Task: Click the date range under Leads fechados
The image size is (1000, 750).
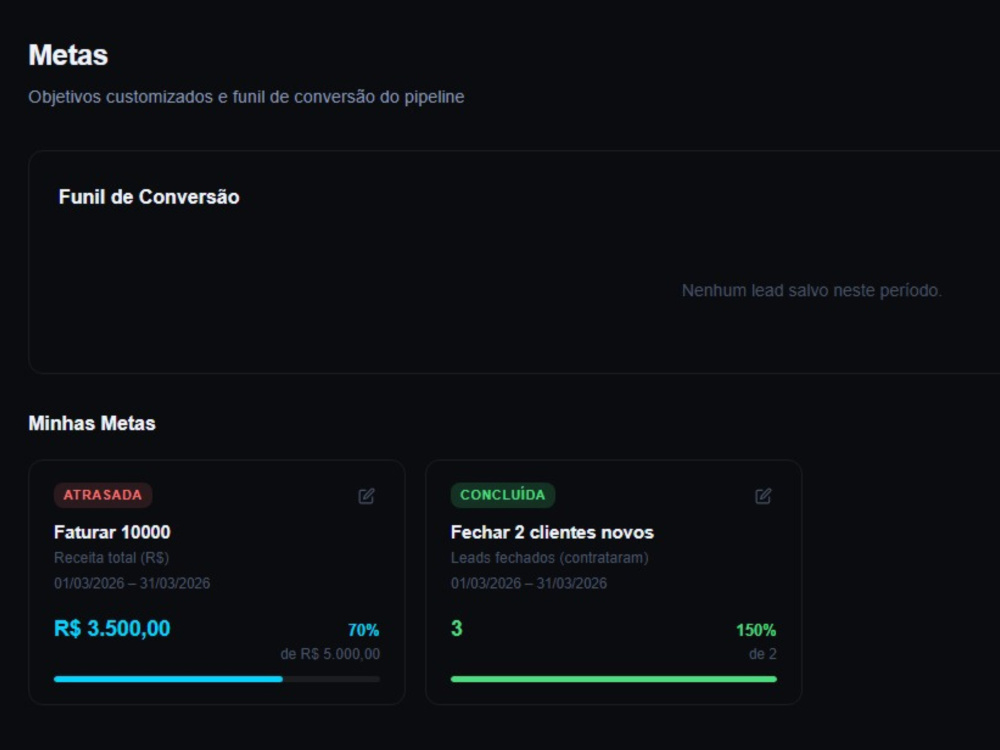Action: [x=529, y=583]
